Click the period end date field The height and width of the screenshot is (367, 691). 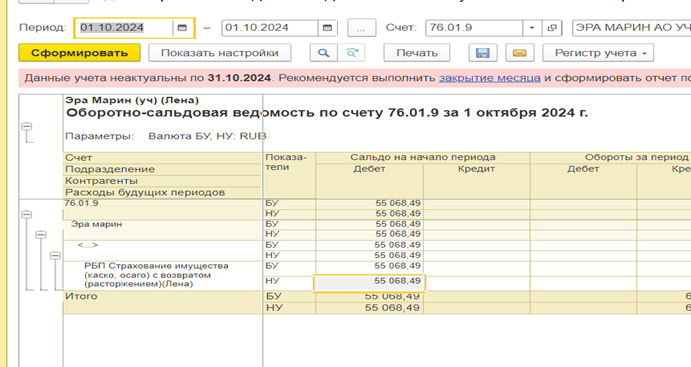270,28
